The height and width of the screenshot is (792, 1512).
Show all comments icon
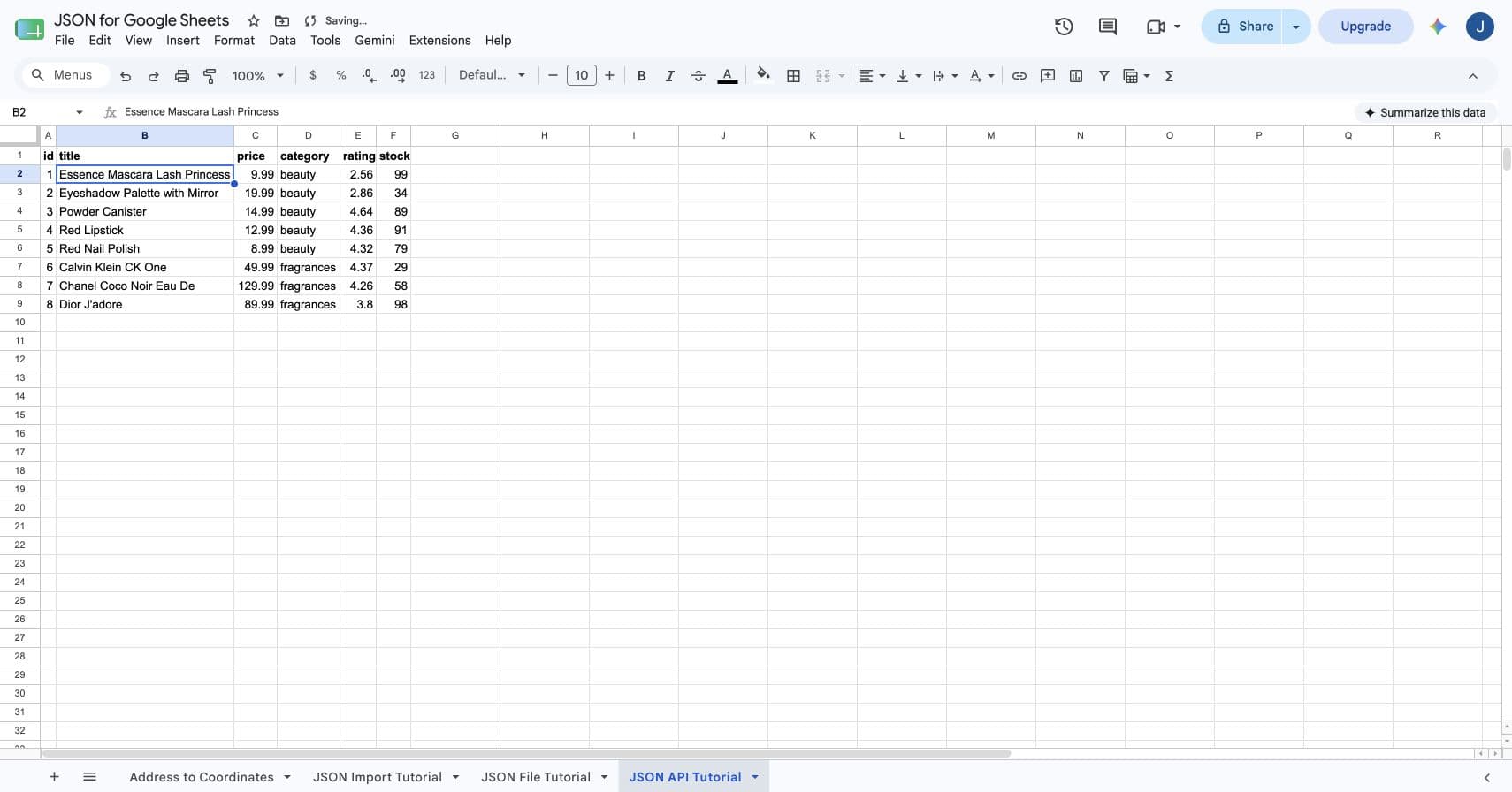pos(1108,27)
